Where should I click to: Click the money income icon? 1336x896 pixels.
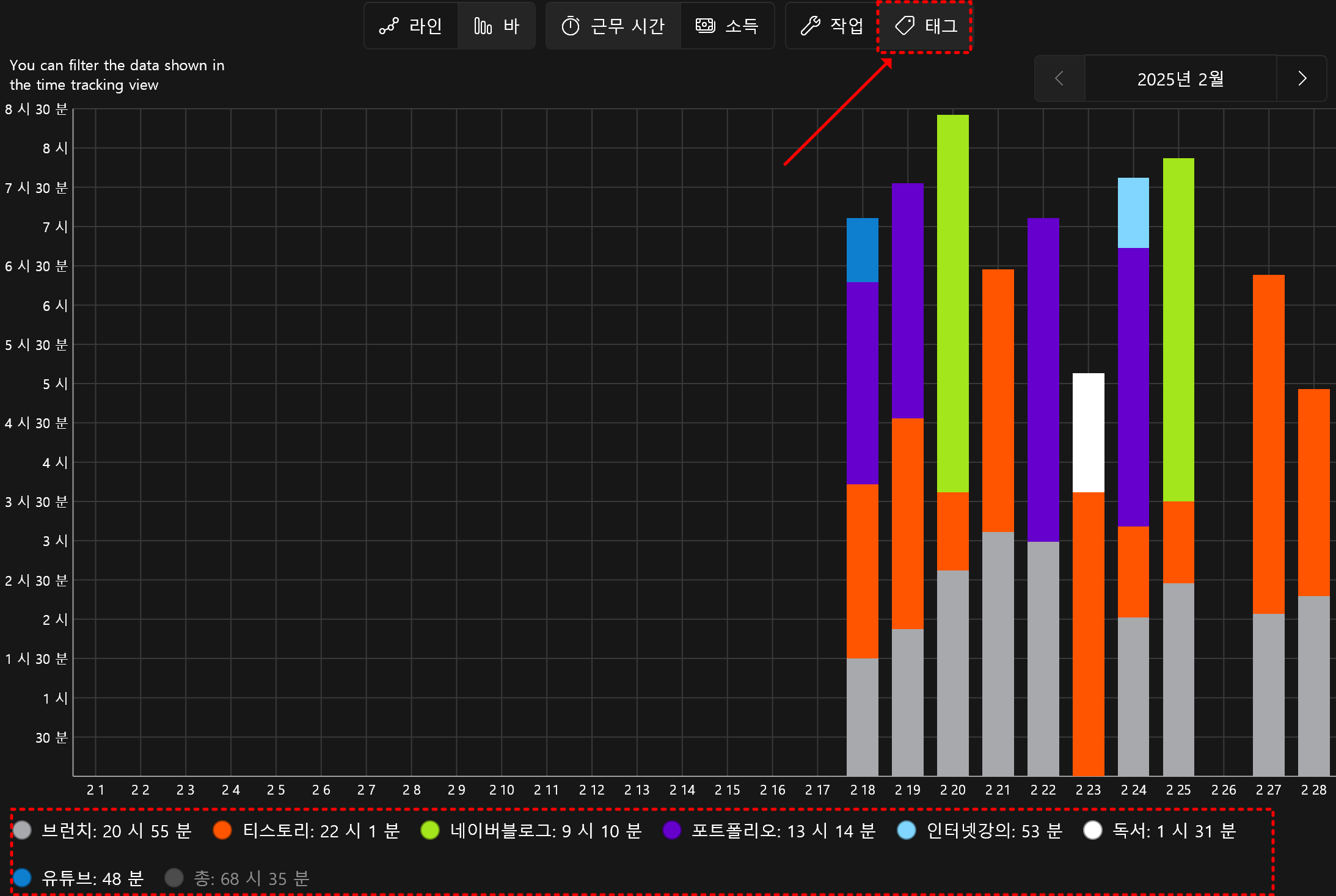click(706, 26)
